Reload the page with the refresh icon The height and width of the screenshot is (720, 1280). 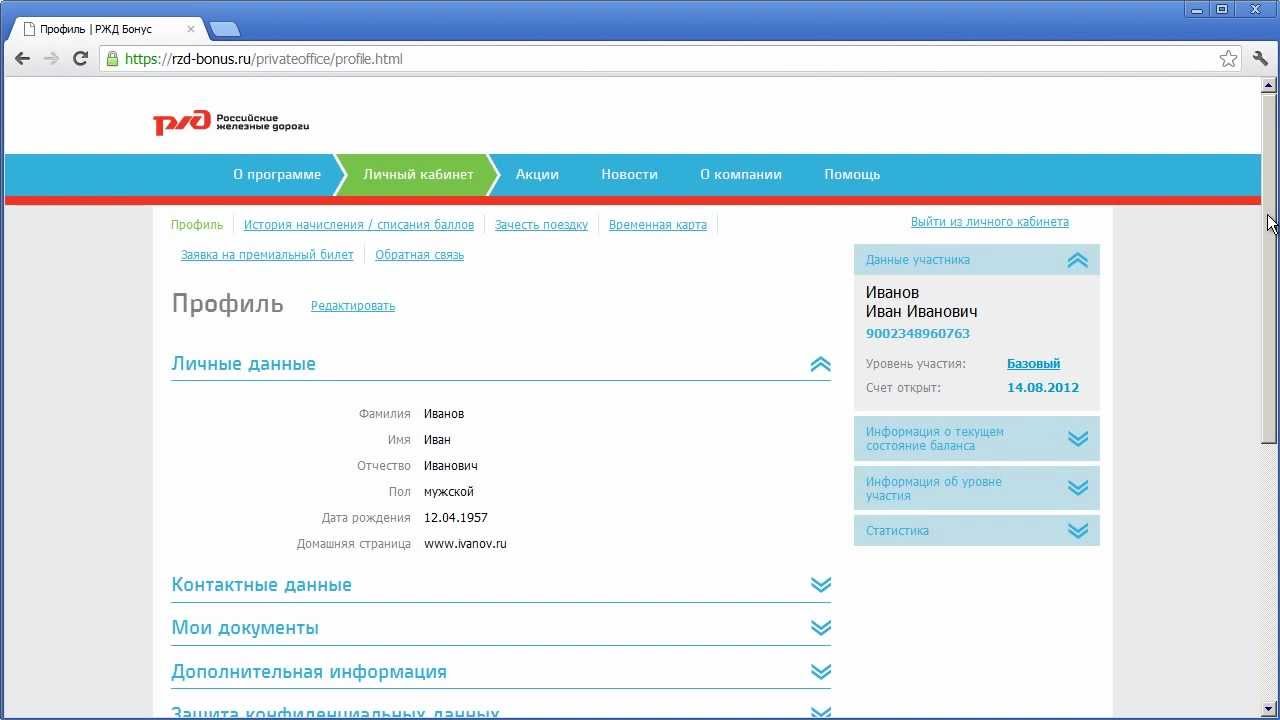[81, 59]
